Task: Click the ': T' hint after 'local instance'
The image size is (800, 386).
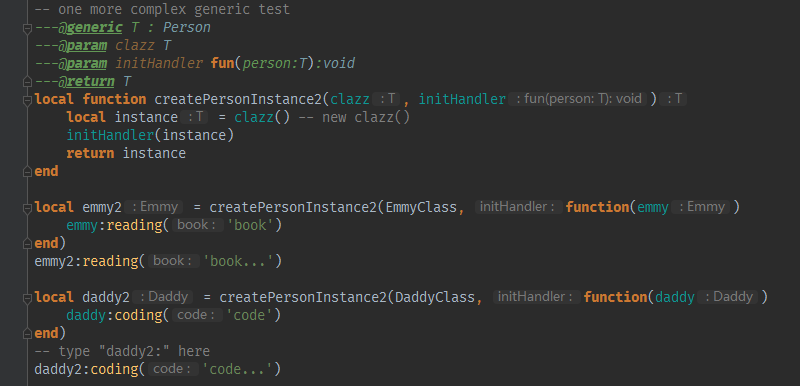Action: pos(195,117)
